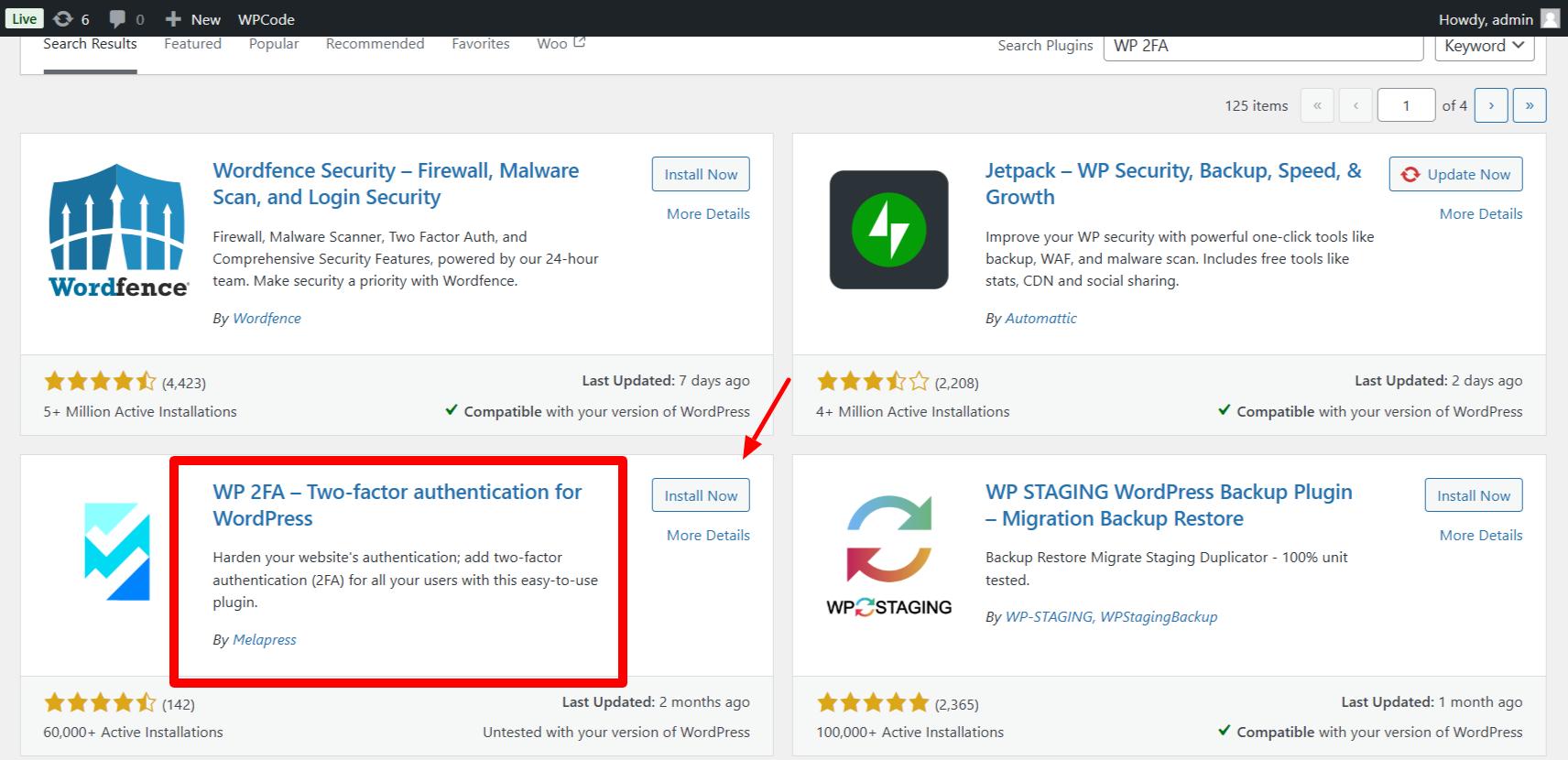Image resolution: width=1568 pixels, height=760 pixels.
Task: Click the WP STAGING plugin logo
Action: (888, 557)
